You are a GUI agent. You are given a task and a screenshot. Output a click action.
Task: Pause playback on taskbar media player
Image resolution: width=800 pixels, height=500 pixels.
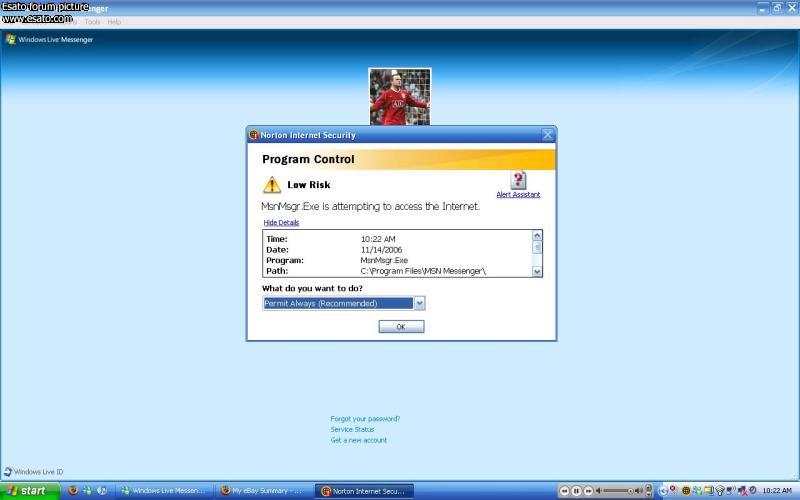coord(576,491)
